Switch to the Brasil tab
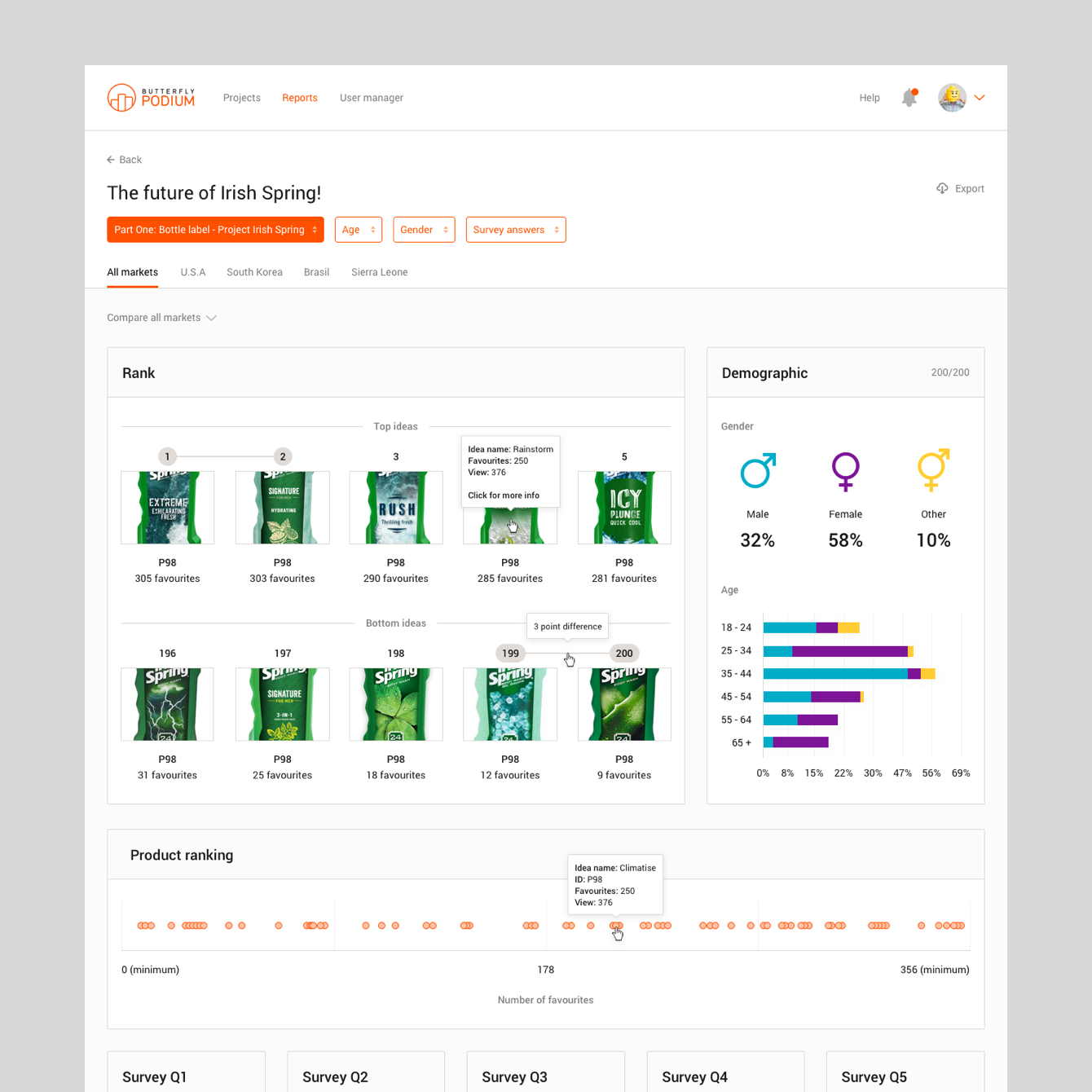 point(316,272)
